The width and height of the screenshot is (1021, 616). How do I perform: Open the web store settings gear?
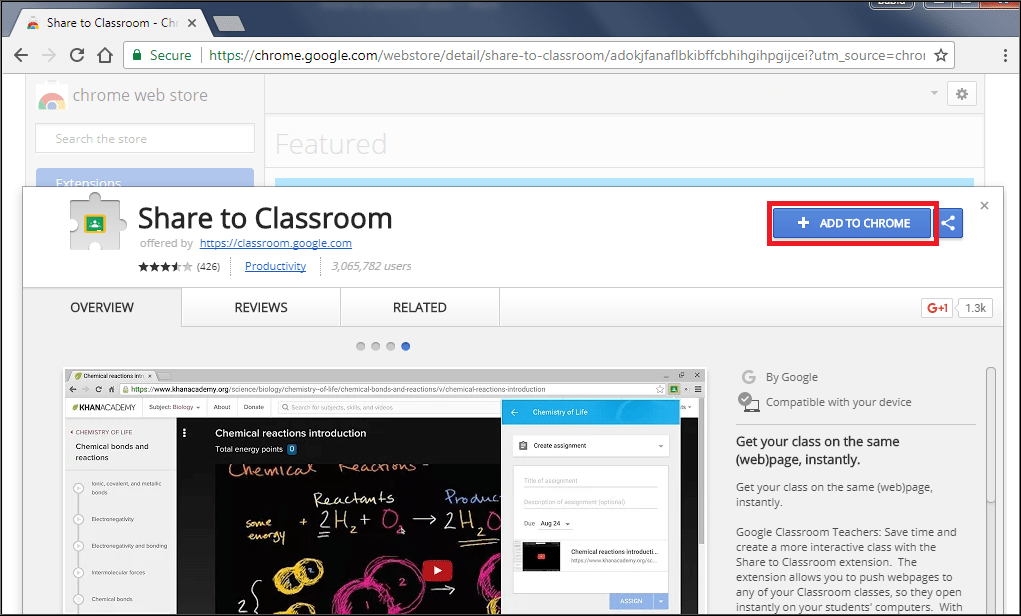pos(962,94)
